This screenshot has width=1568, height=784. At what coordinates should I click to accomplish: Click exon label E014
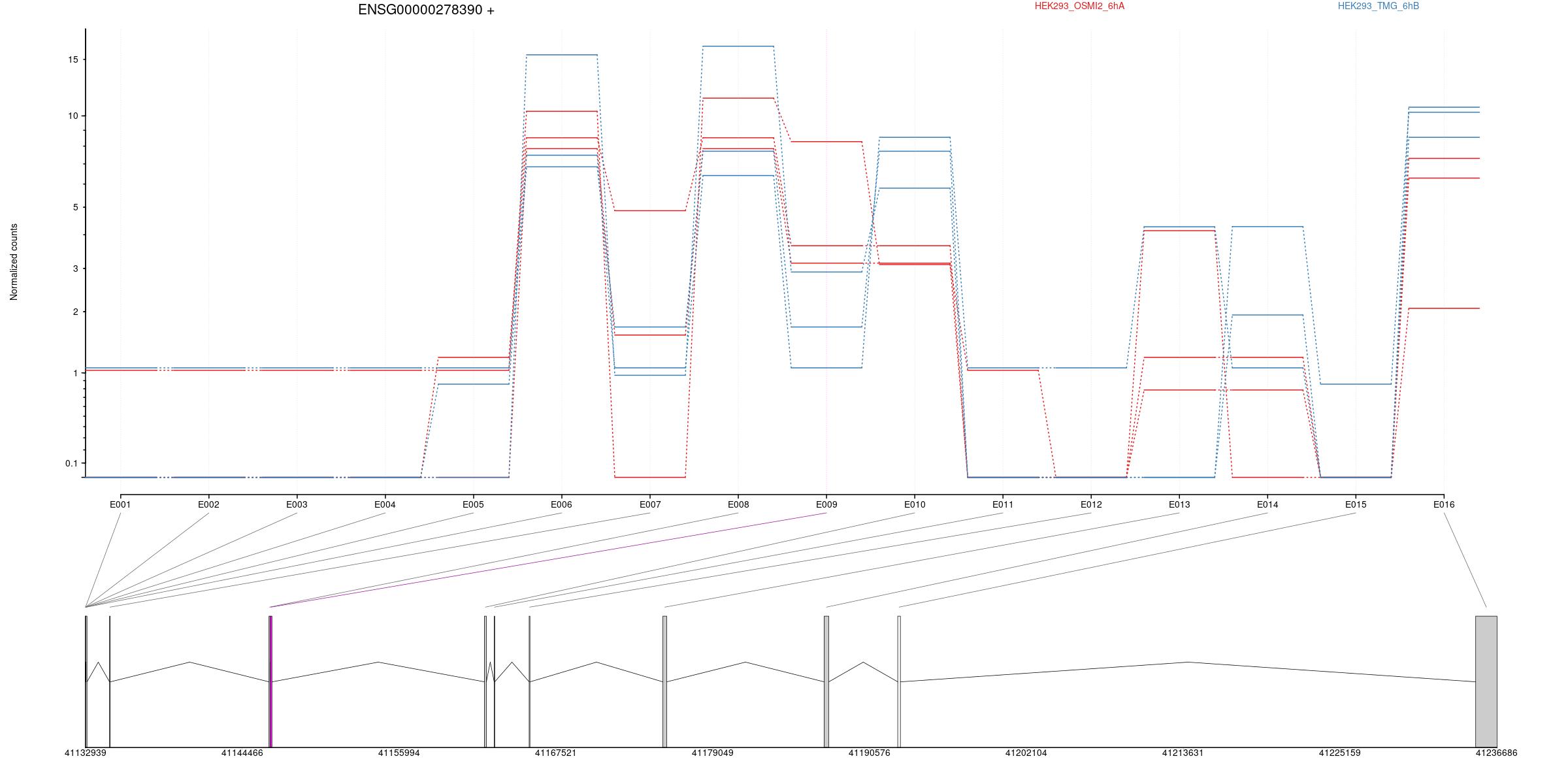tap(1267, 504)
